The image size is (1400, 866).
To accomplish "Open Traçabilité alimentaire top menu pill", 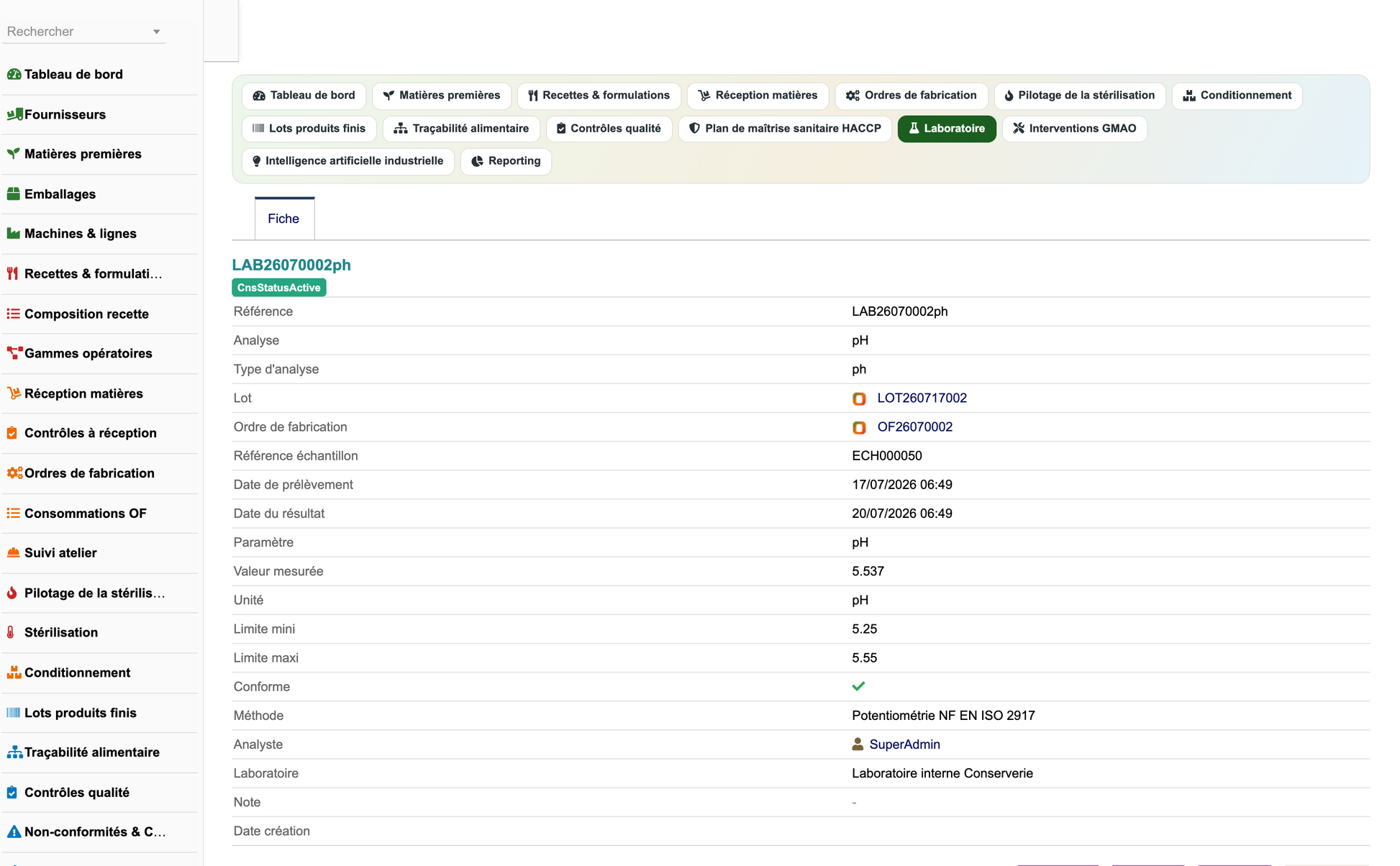I will click(461, 129).
